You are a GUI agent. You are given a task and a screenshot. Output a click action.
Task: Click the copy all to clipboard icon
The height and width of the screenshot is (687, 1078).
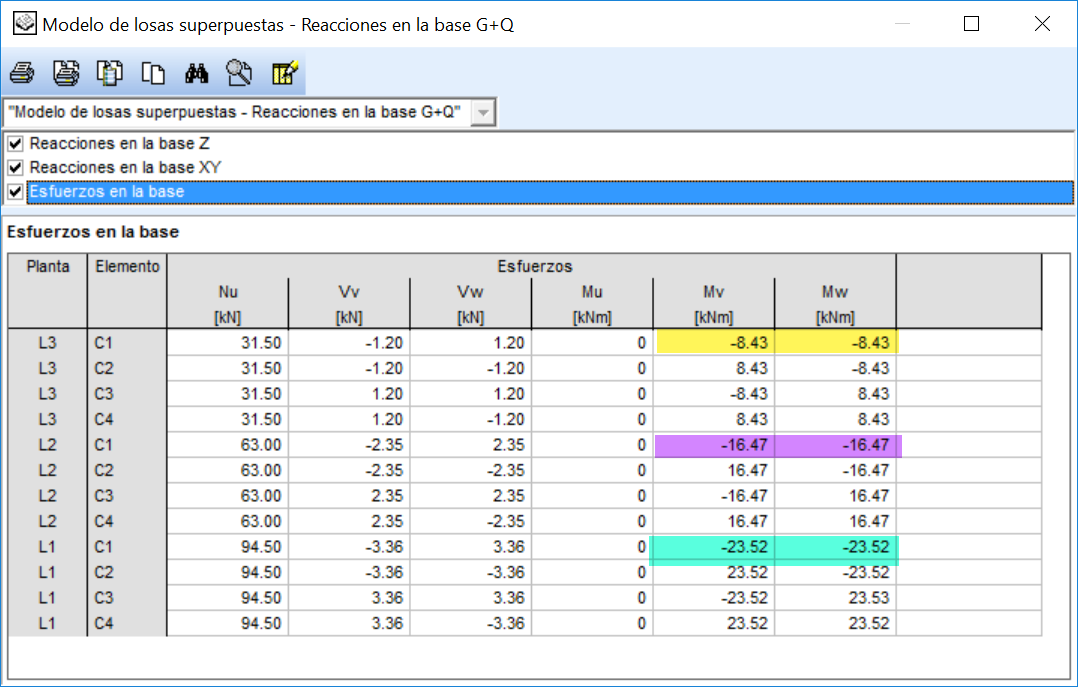coord(109,73)
